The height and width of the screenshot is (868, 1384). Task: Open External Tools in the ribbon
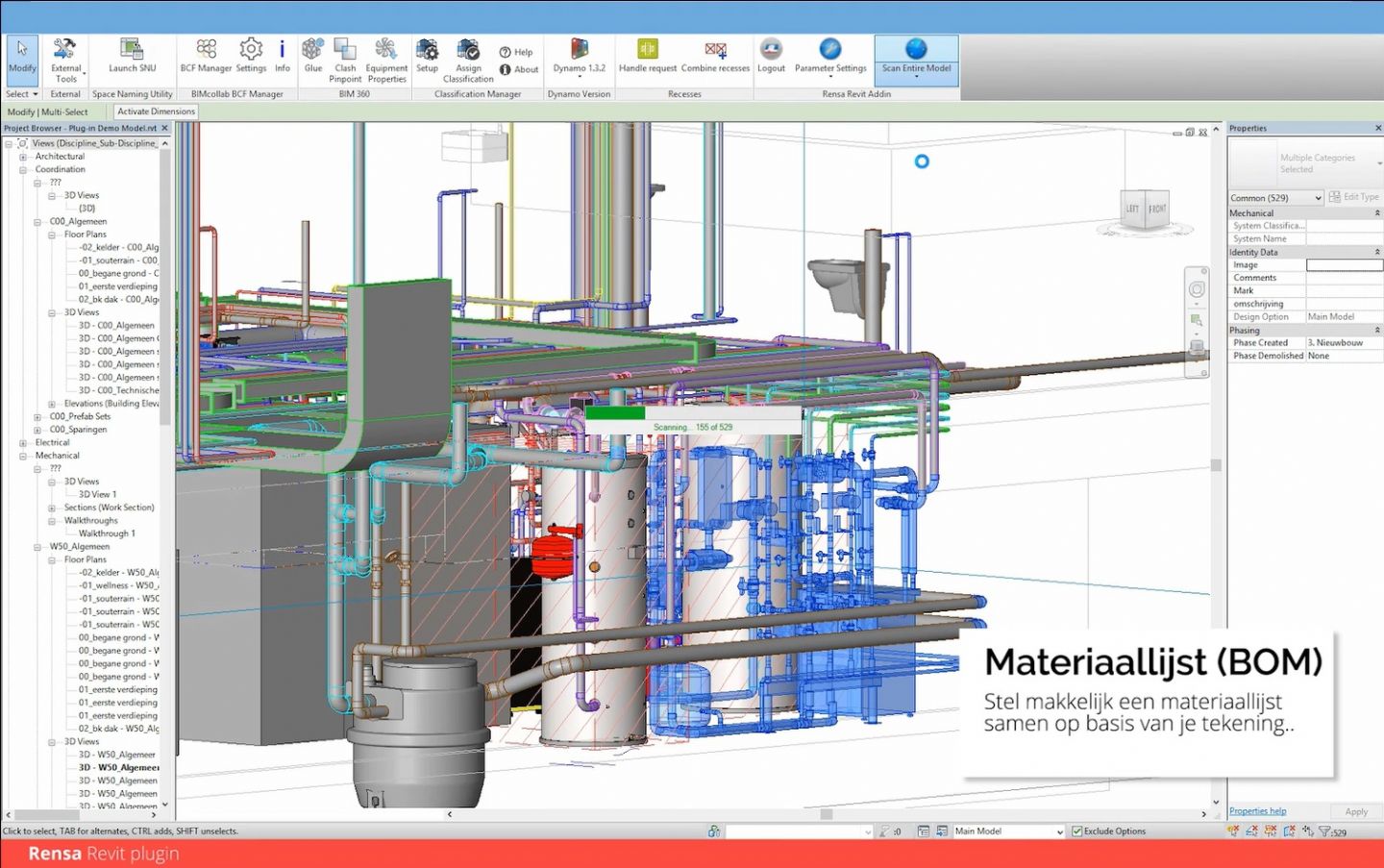coord(65,62)
